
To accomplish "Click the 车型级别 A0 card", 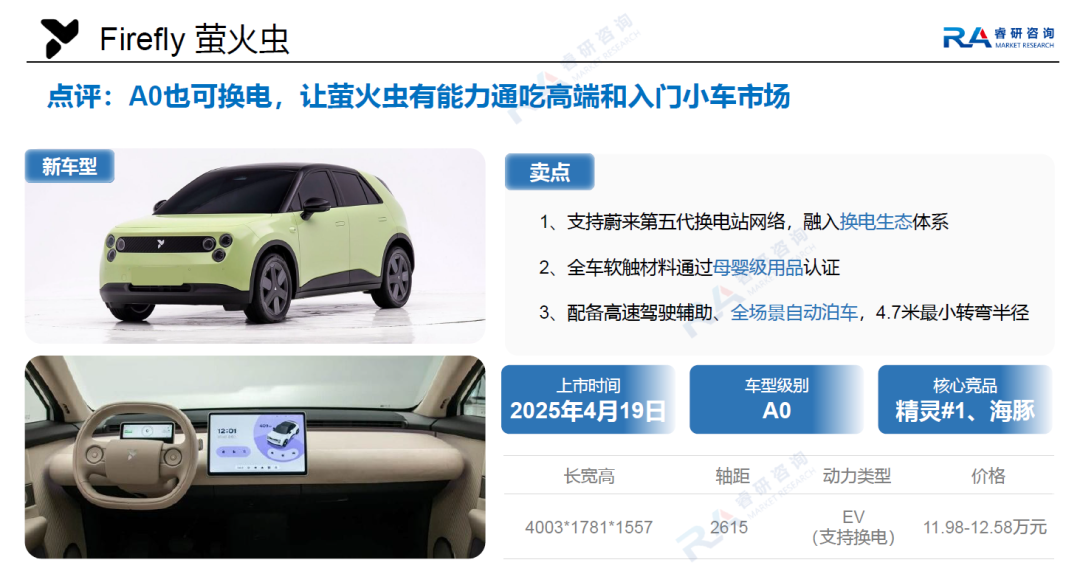I will pos(776,400).
